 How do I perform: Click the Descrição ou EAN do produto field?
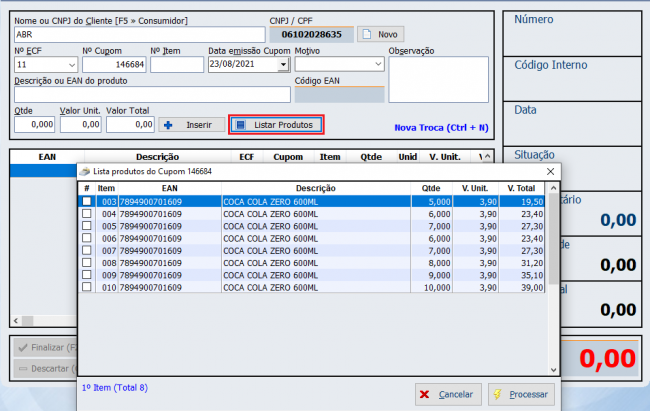(x=152, y=95)
